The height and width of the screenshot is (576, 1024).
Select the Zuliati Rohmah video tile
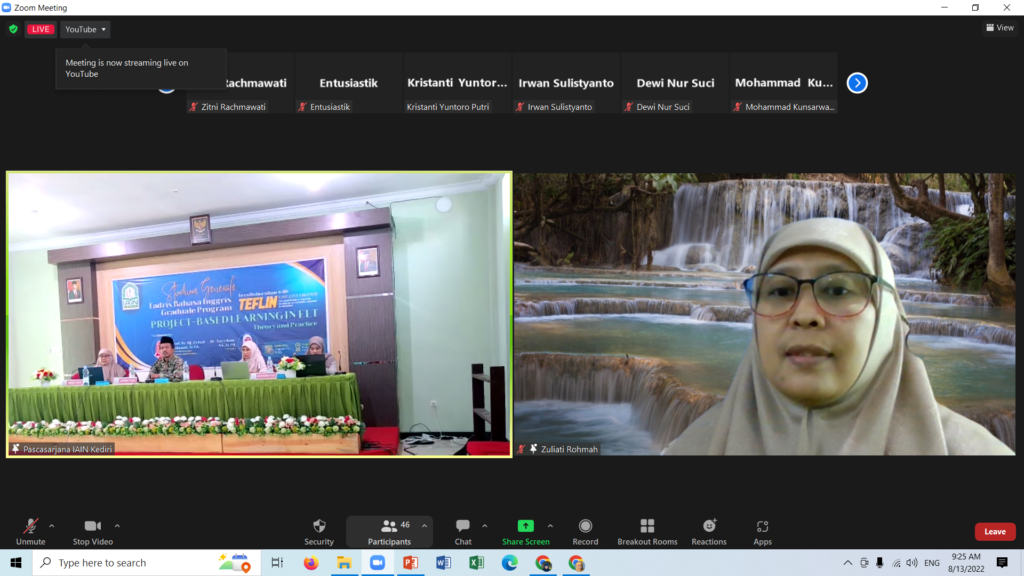[766, 315]
